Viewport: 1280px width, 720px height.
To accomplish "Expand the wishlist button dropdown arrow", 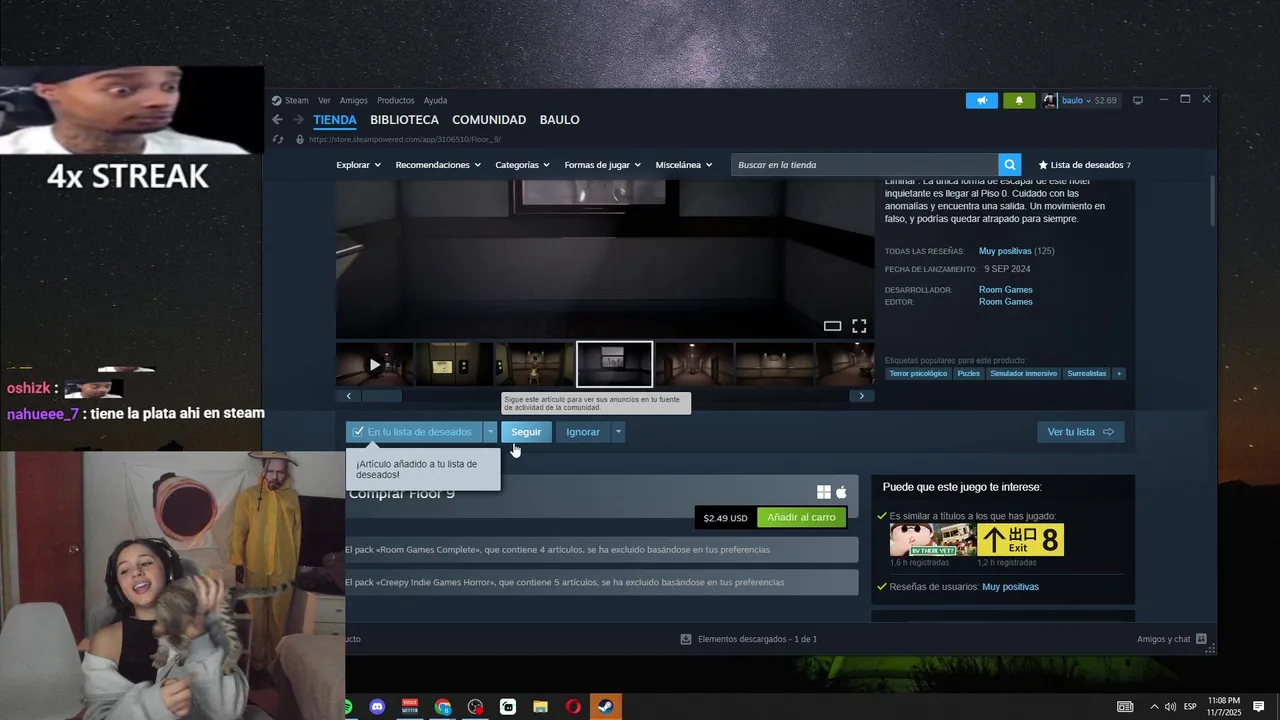I will pyautogui.click(x=490, y=432).
